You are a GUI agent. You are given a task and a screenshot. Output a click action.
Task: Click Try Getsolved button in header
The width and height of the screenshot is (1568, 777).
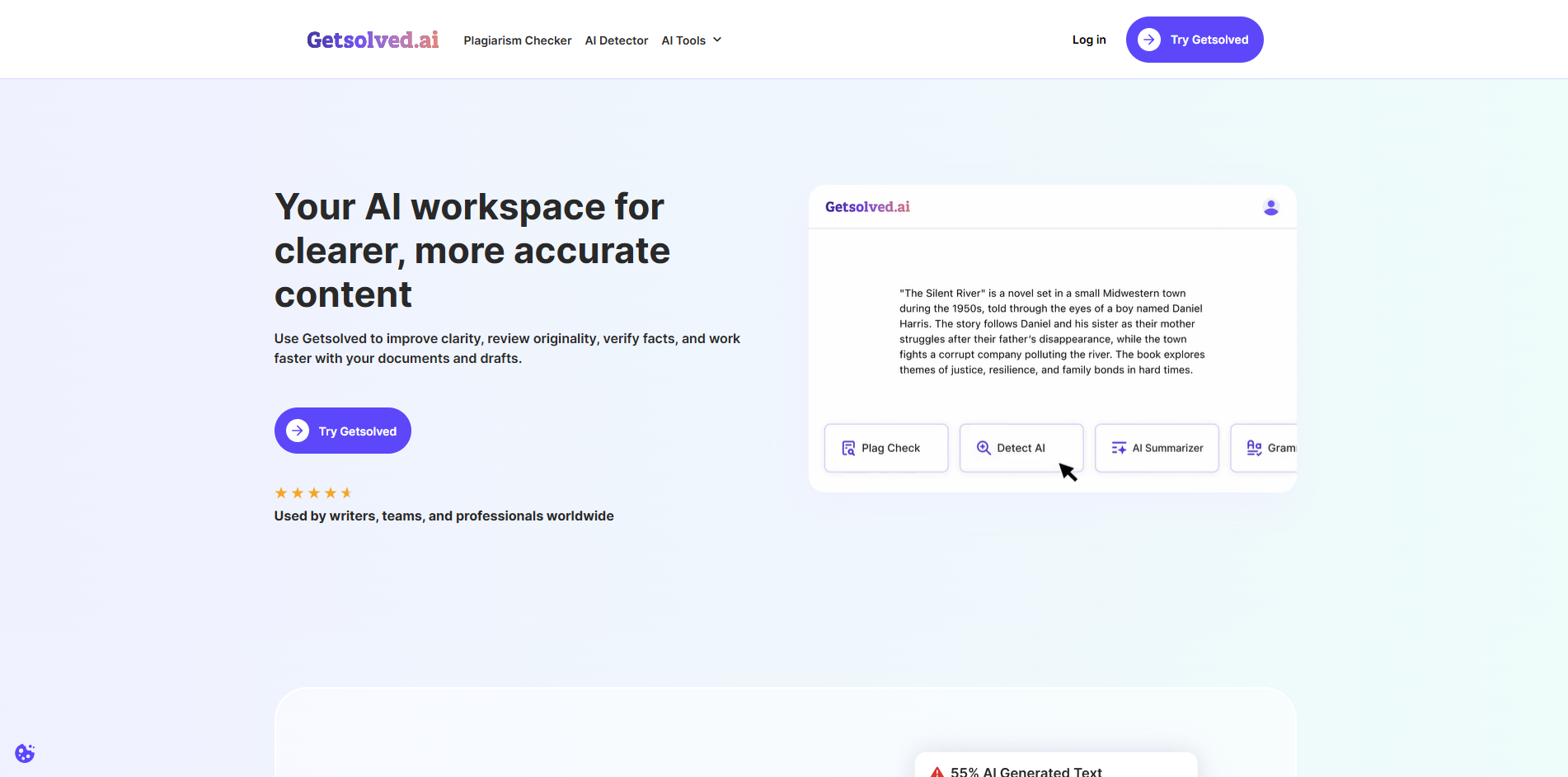pos(1195,40)
